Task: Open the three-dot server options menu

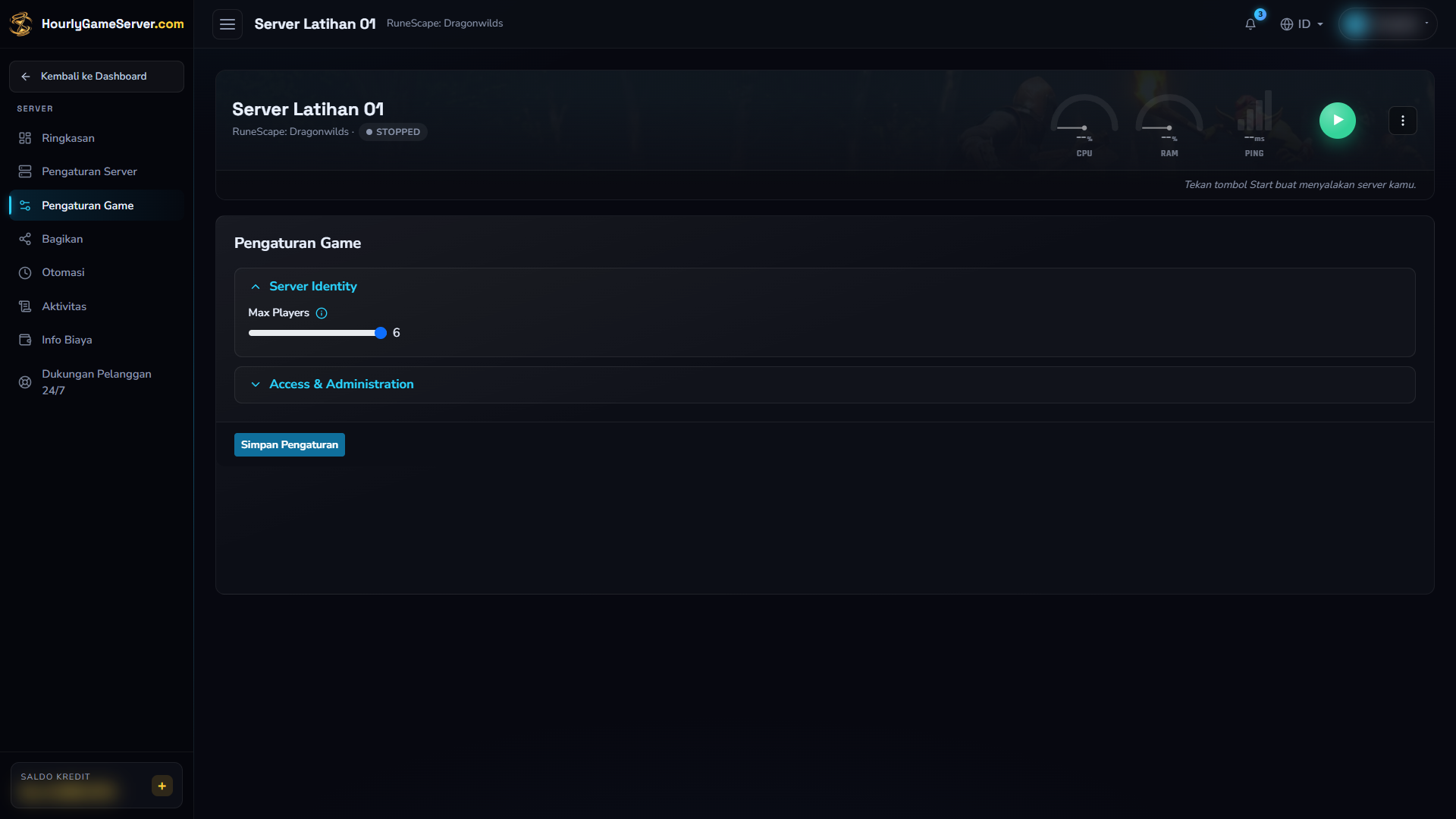Action: (1403, 121)
